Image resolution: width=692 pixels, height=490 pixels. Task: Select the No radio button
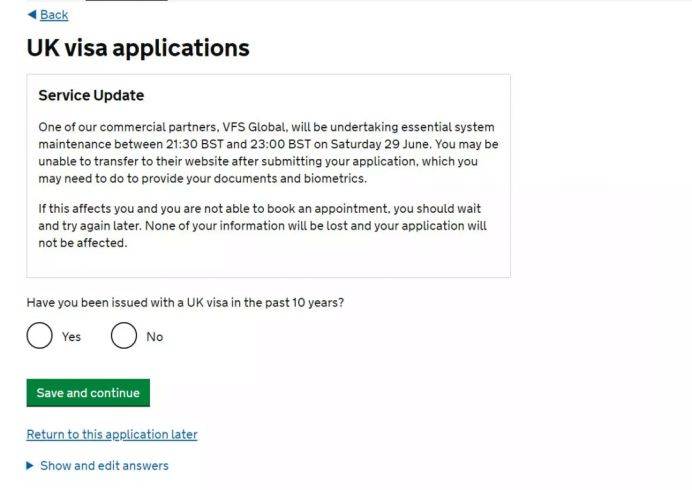pos(124,336)
